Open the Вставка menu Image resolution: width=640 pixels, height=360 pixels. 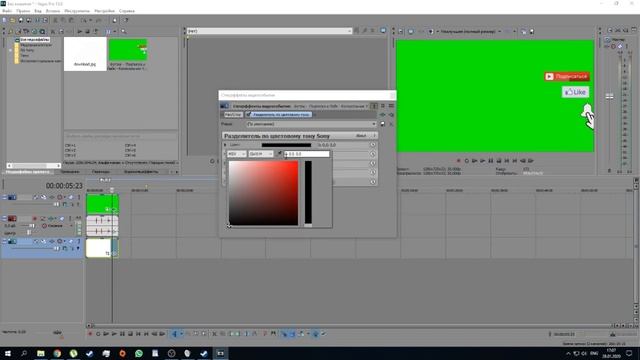click(53, 11)
